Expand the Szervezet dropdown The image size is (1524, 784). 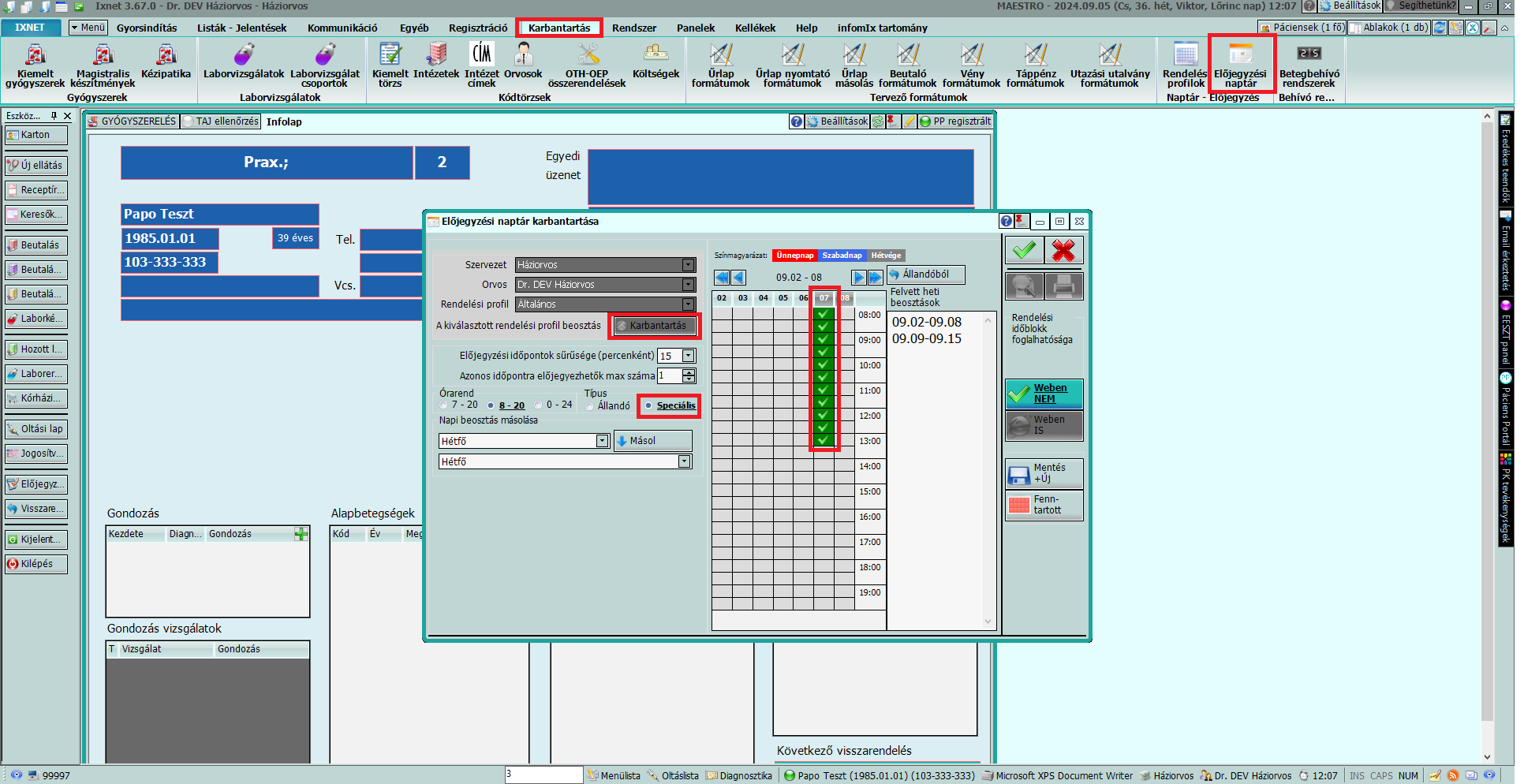tap(689, 265)
